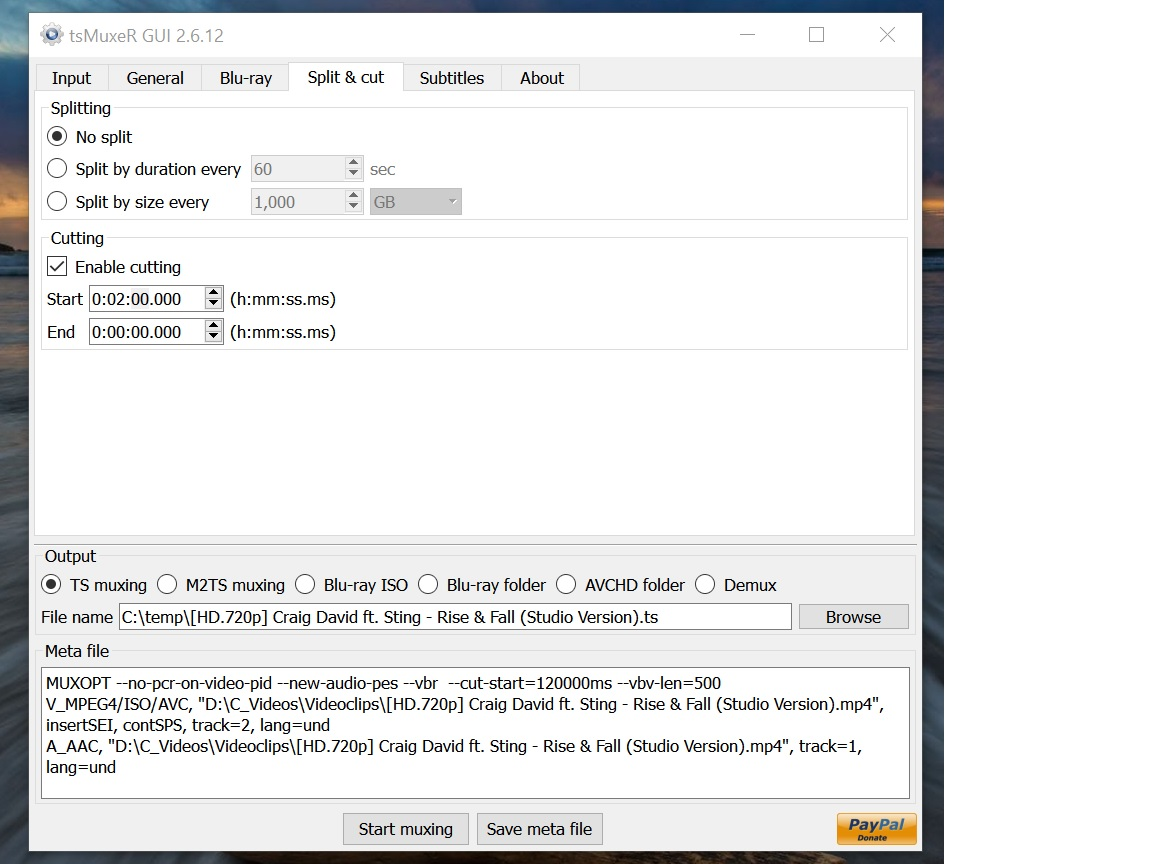This screenshot has height=864, width=1152.
Task: Click the End time field 0:00:00.000
Action: 147,332
